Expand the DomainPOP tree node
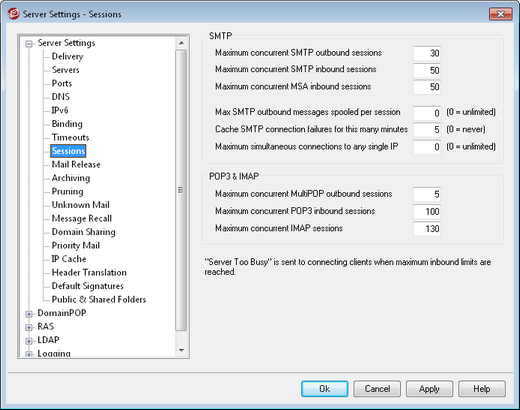The width and height of the screenshot is (520, 410). [x=29, y=314]
